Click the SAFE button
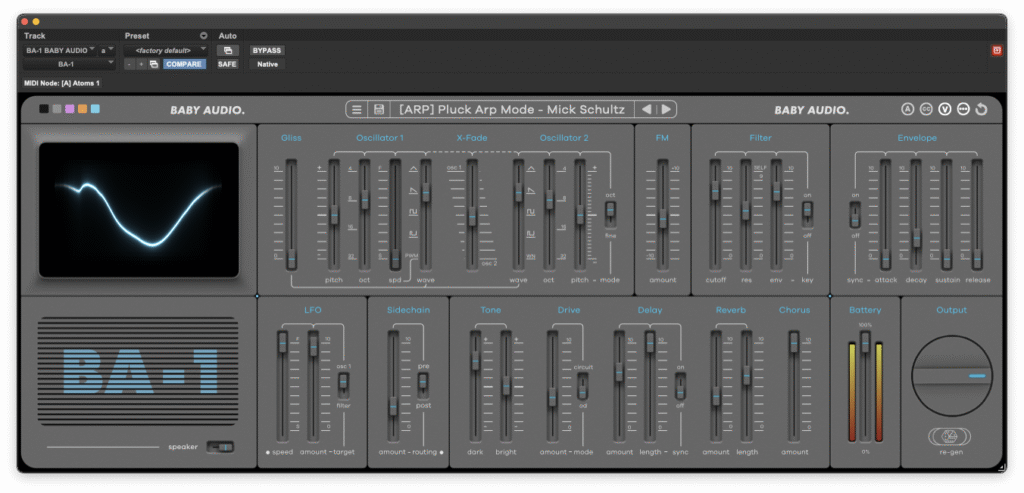Image resolution: width=1024 pixels, height=493 pixels. [227, 64]
